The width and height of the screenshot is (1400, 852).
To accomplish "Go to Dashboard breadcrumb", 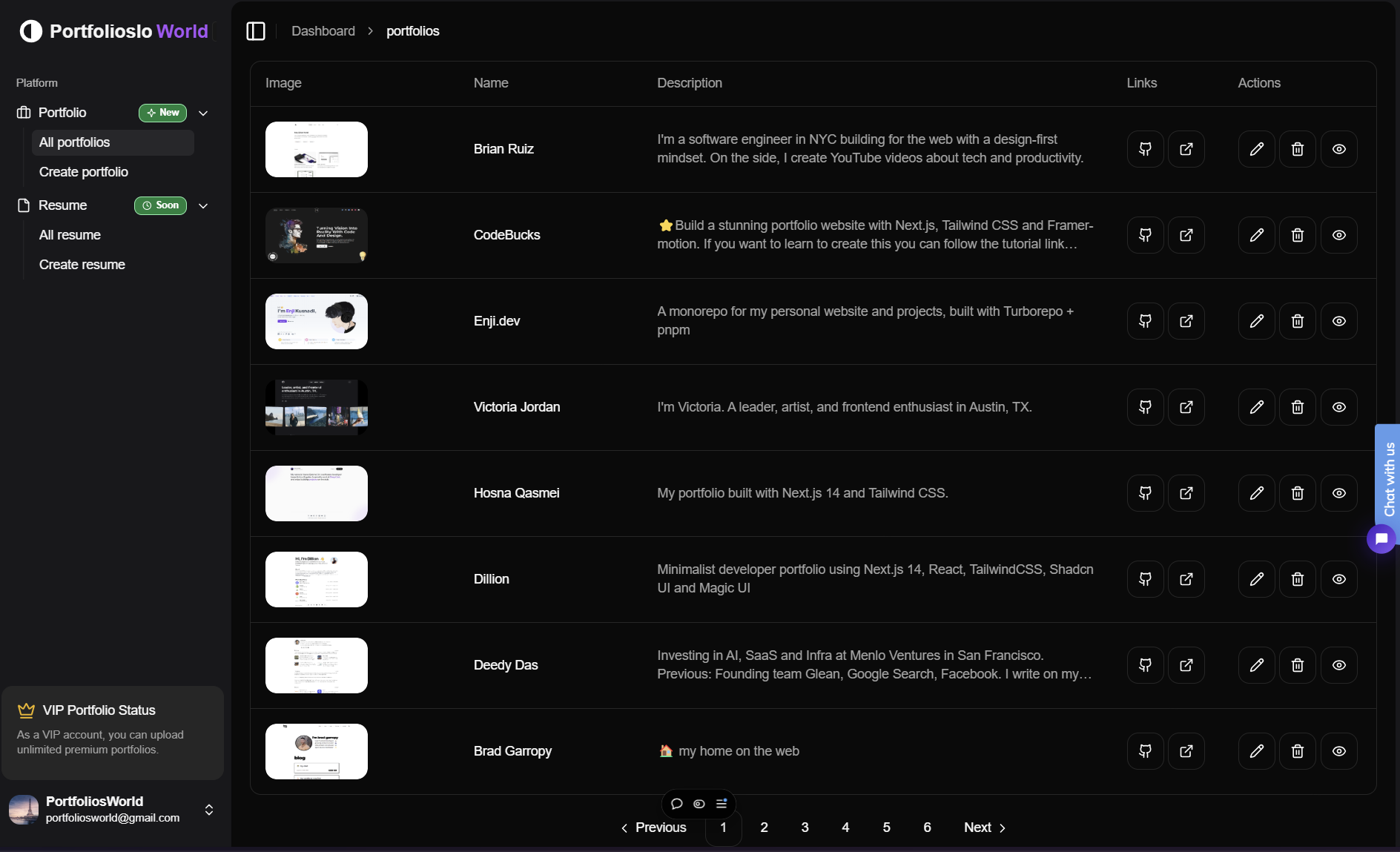I will tap(323, 31).
